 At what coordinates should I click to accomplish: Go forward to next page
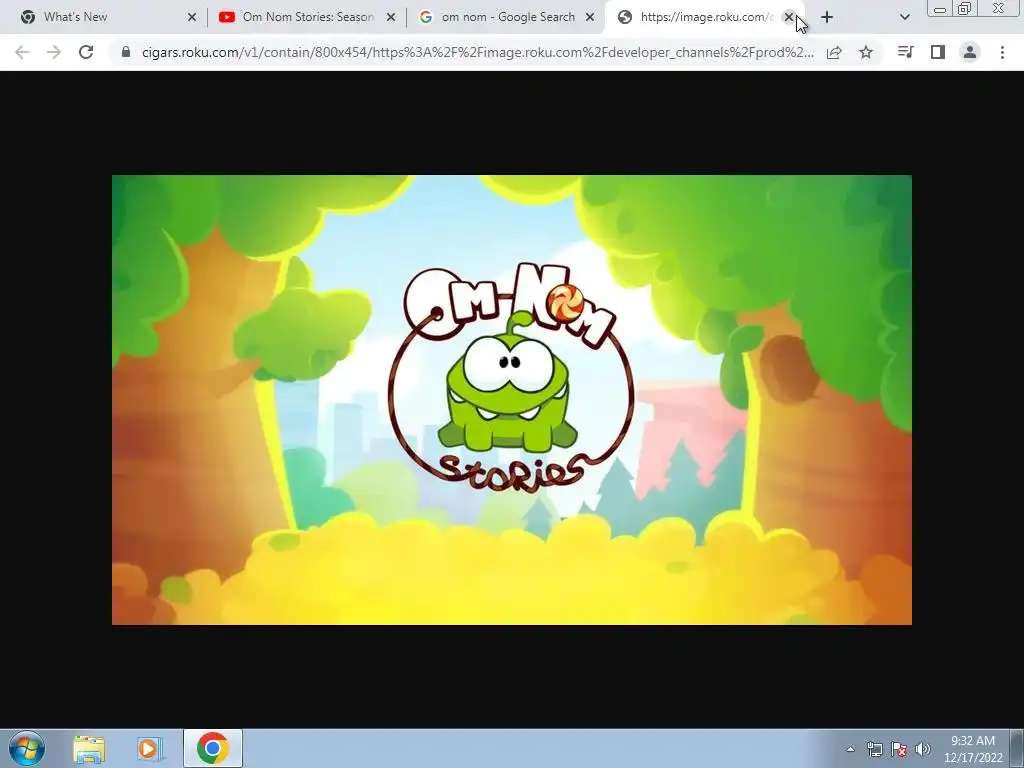pos(54,52)
